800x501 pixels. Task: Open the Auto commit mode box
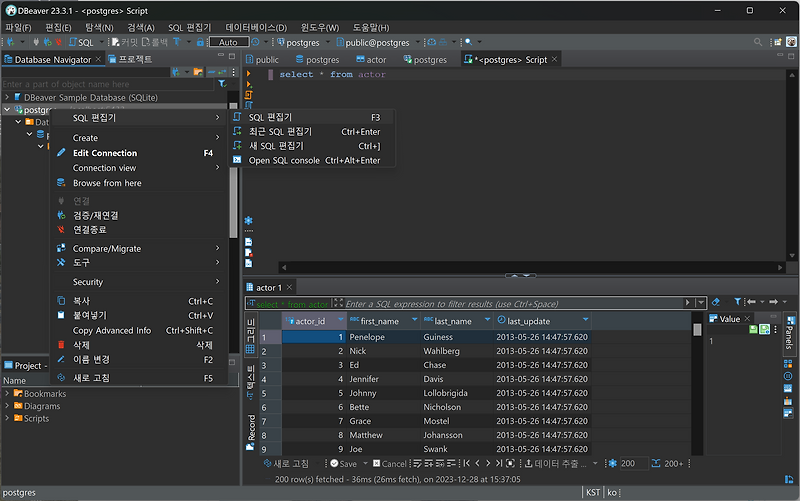pyautogui.click(x=228, y=42)
